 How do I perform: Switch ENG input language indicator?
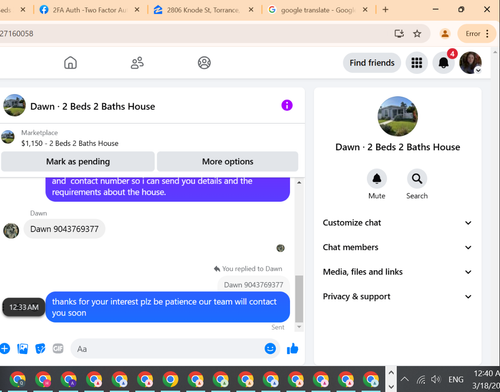coord(456,379)
